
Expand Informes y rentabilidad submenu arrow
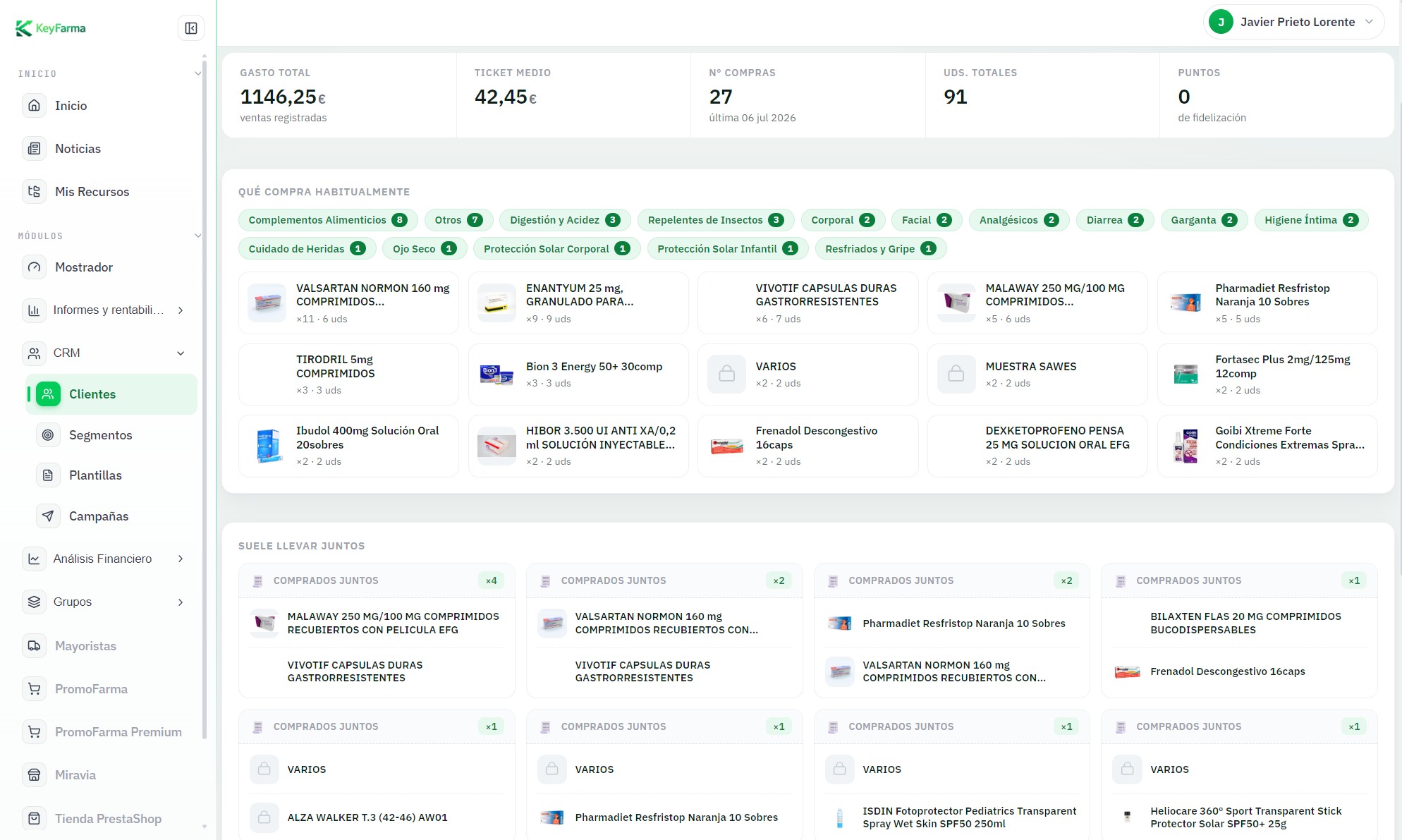[x=181, y=310]
